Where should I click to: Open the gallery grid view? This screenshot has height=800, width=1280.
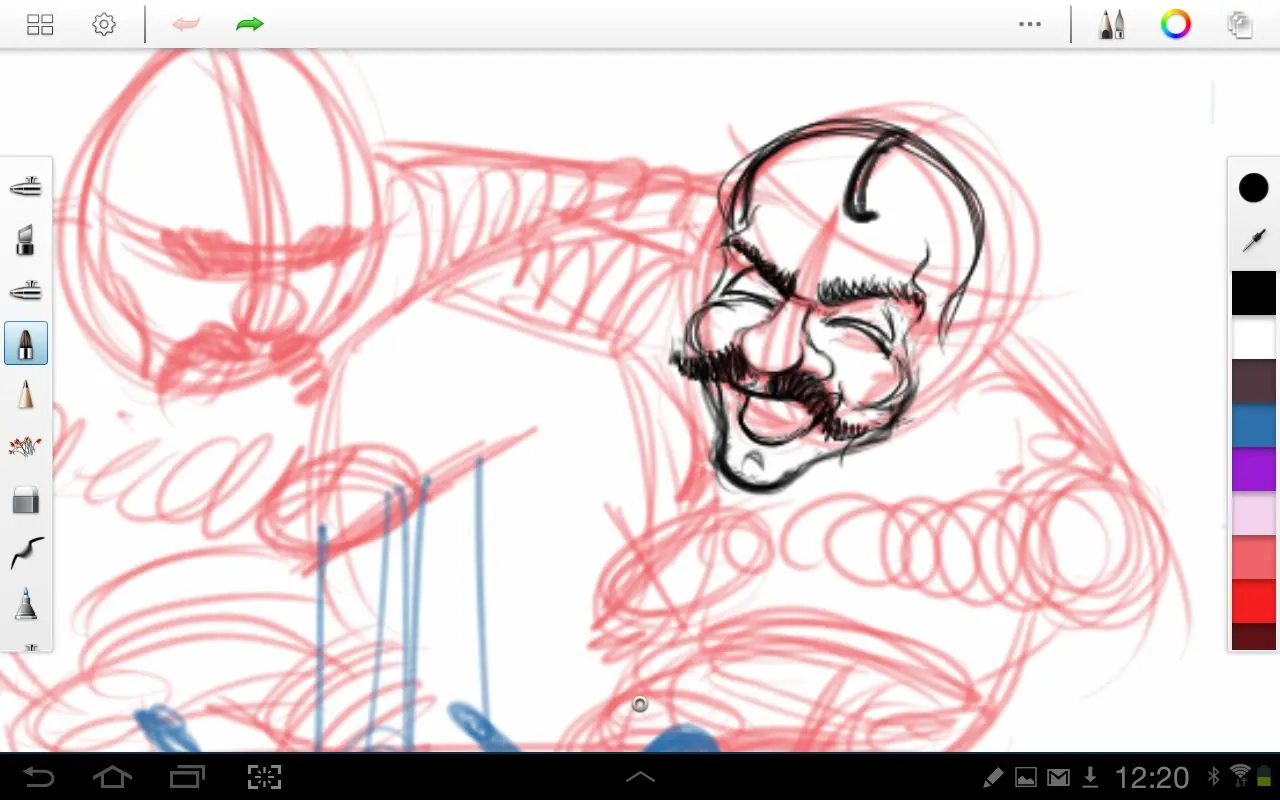(x=40, y=25)
